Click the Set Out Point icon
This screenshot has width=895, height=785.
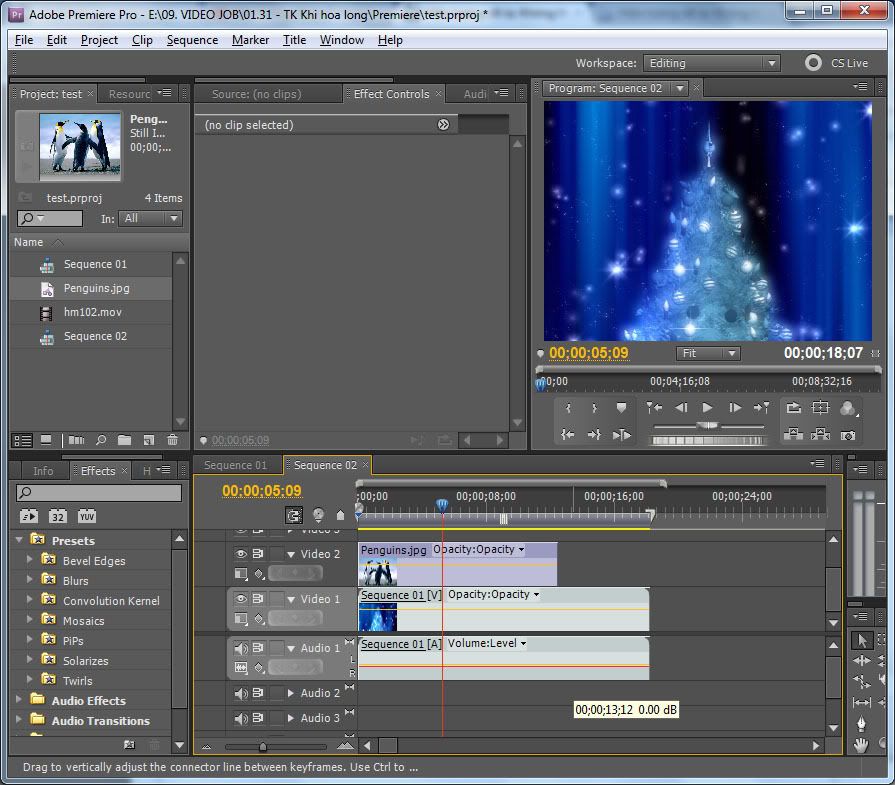[594, 408]
